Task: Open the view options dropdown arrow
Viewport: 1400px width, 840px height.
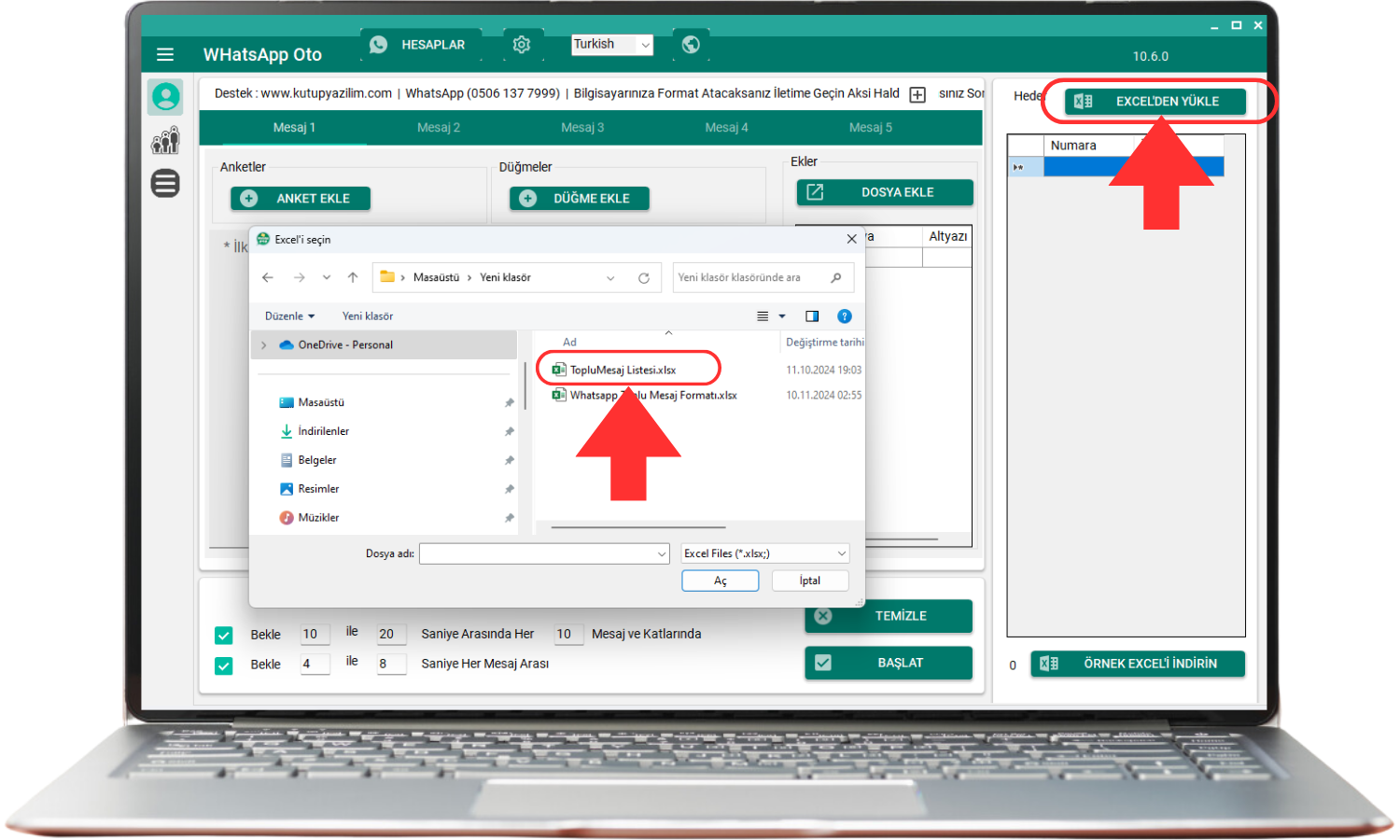Action: coord(782,316)
